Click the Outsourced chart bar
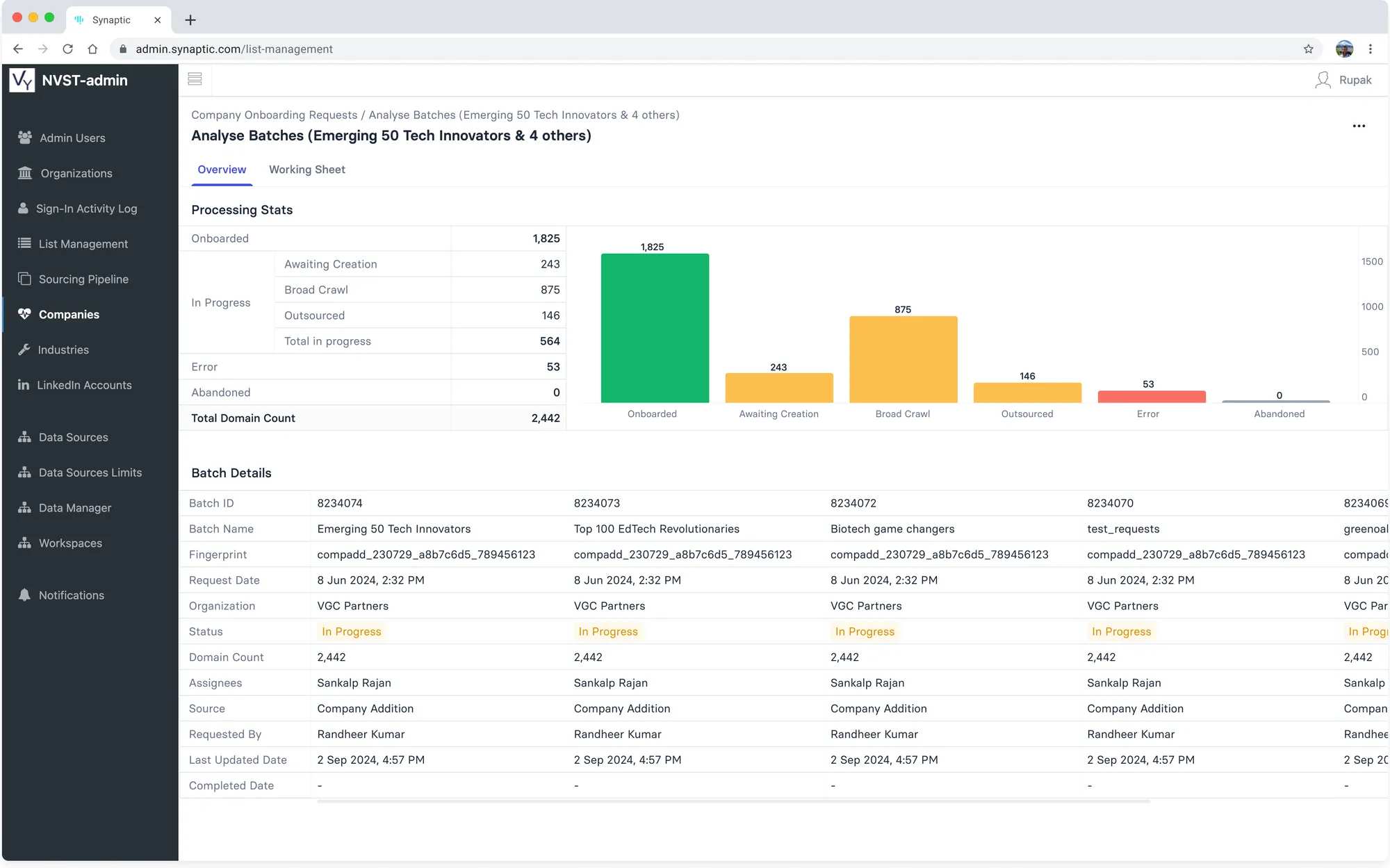The width and height of the screenshot is (1390, 868). pyautogui.click(x=1027, y=393)
